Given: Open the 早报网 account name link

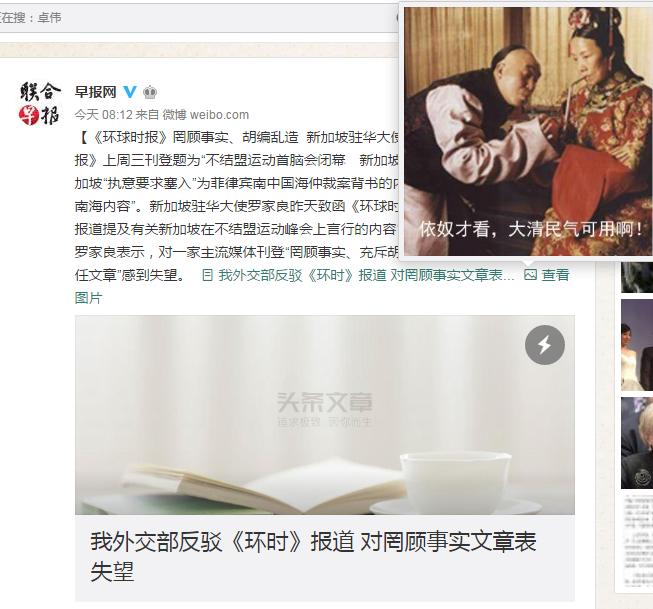Looking at the screenshot, I should tap(95, 92).
